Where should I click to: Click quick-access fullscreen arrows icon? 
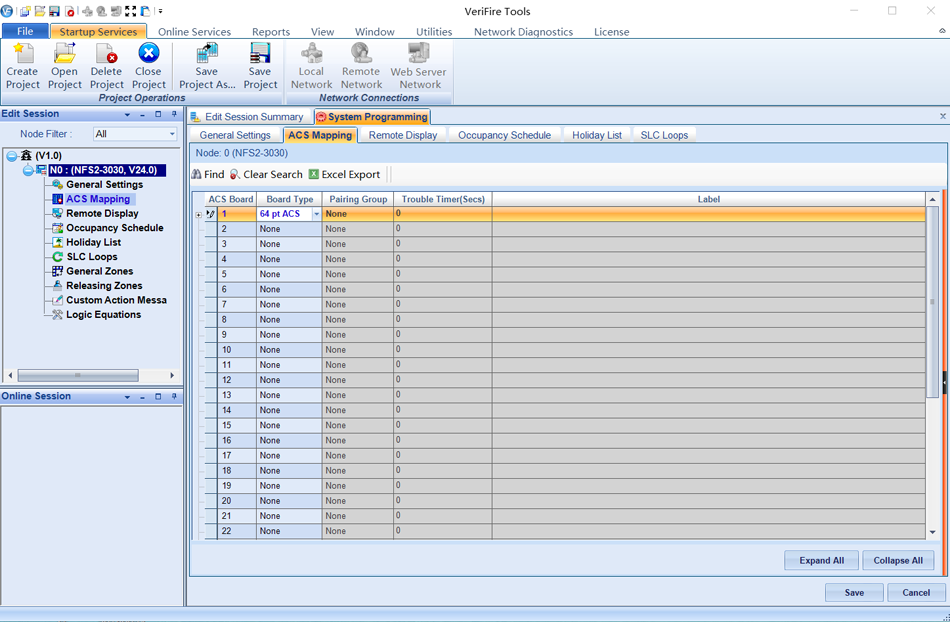pos(131,11)
